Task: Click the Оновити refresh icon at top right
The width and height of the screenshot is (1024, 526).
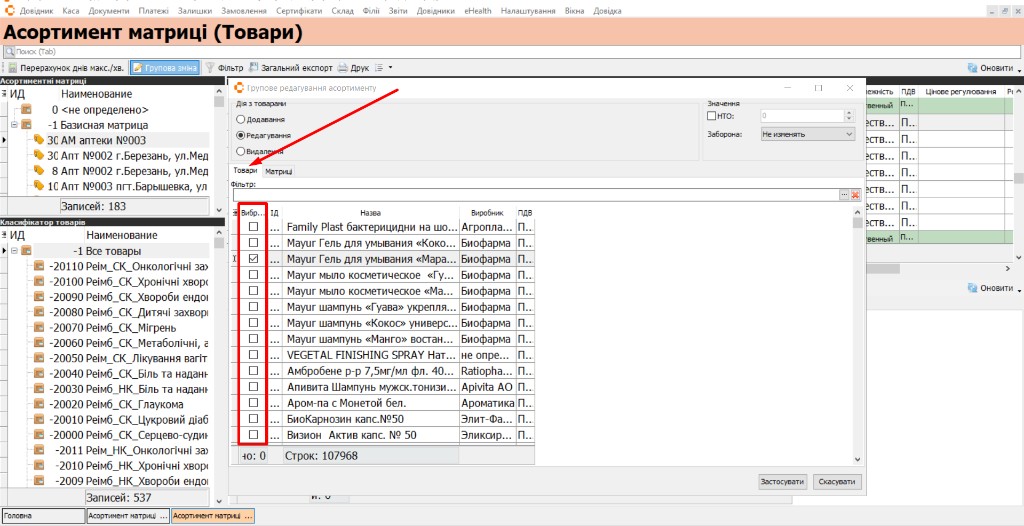Action: point(972,68)
